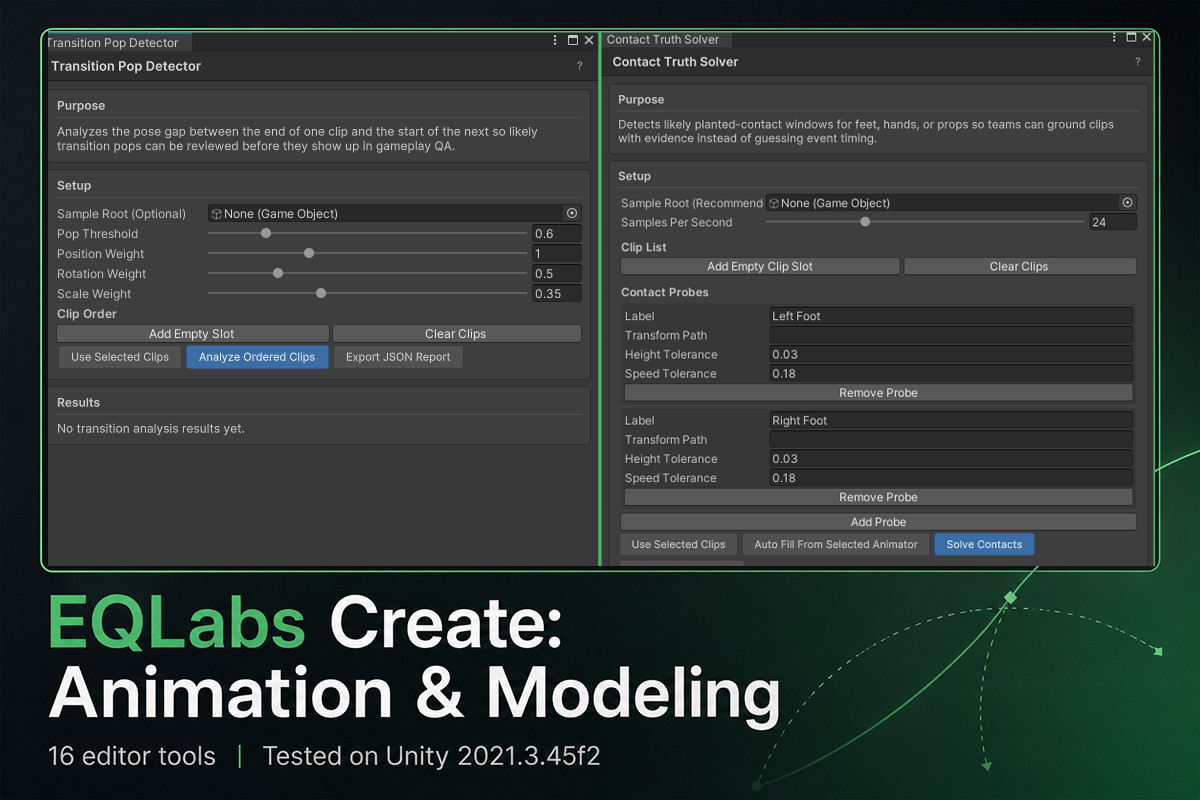Use Selected Clips in Pop Detector

120,357
